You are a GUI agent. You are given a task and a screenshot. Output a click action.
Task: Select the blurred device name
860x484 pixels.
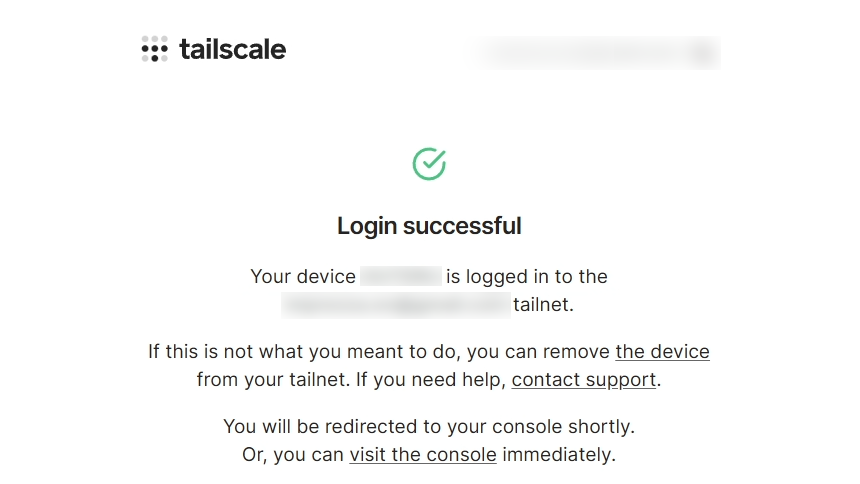click(401, 276)
